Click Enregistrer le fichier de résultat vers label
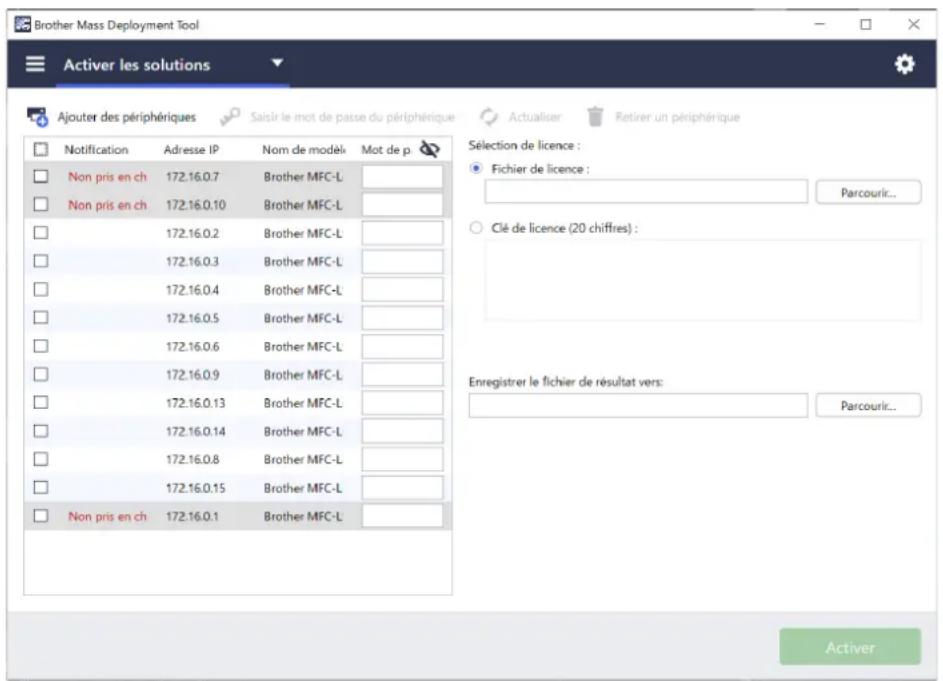Image resolution: width=943 pixels, height=681 pixels. [x=565, y=381]
